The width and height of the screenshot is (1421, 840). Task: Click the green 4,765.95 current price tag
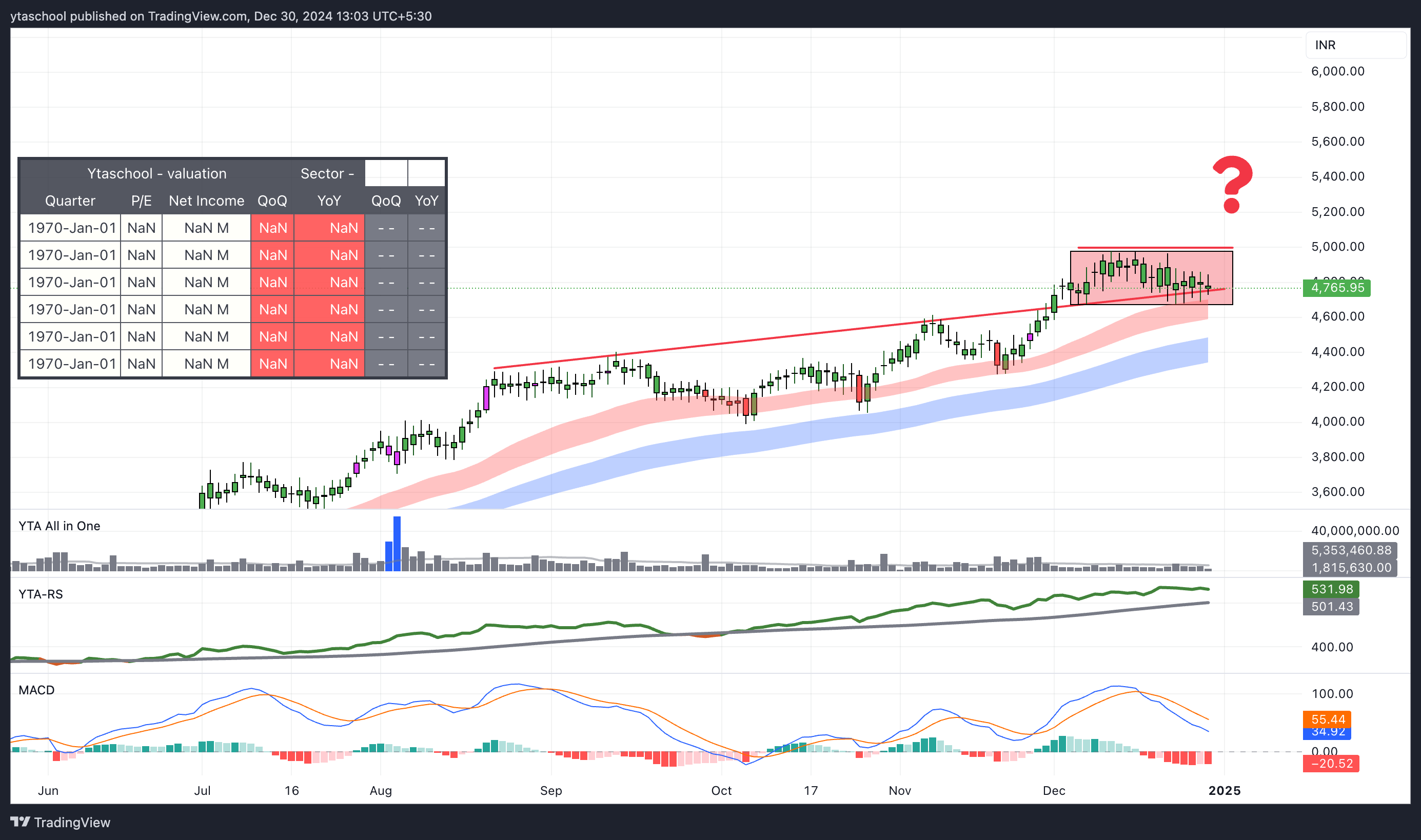point(1337,288)
